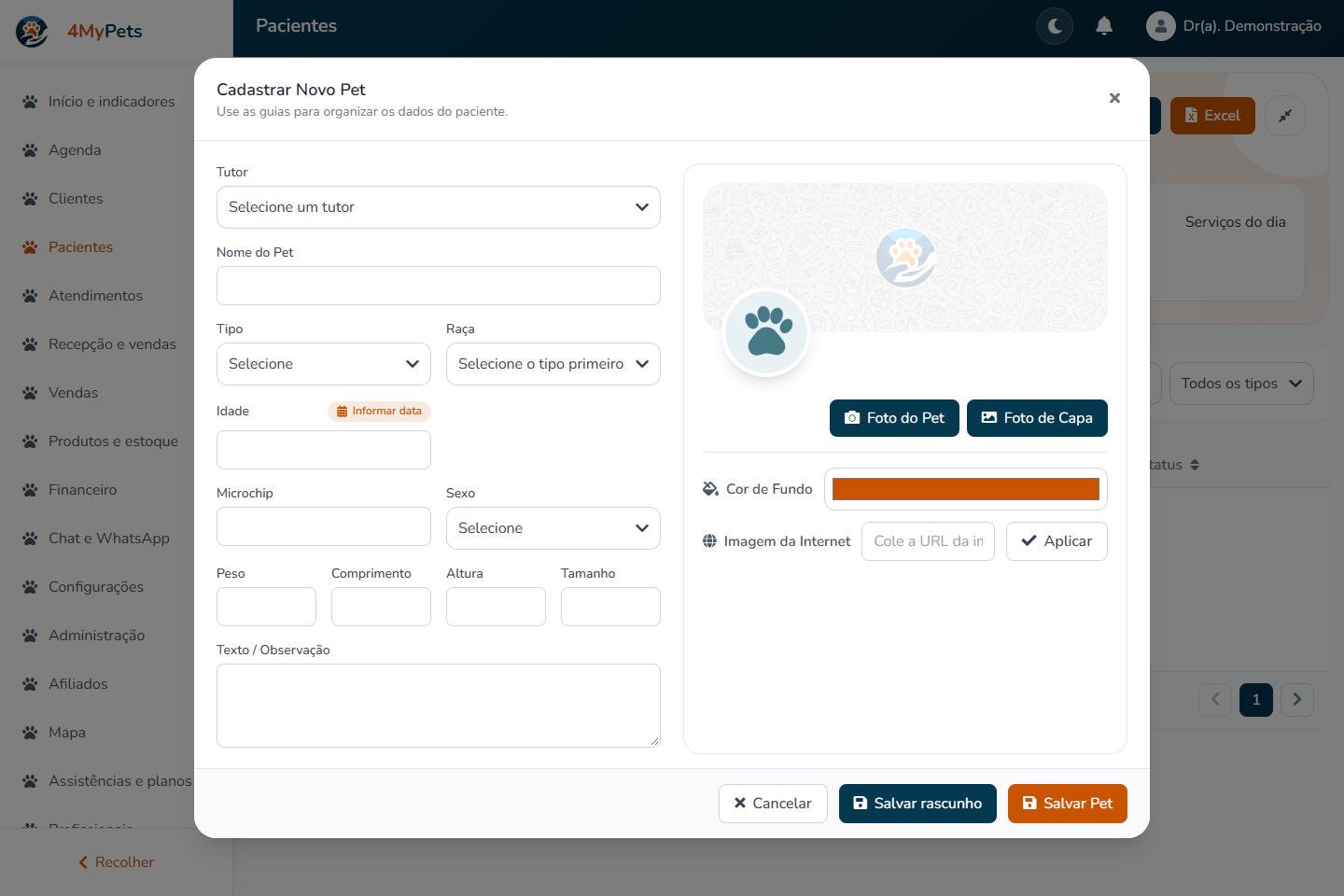Click the Salvar Pet button
1344x896 pixels.
click(1068, 804)
